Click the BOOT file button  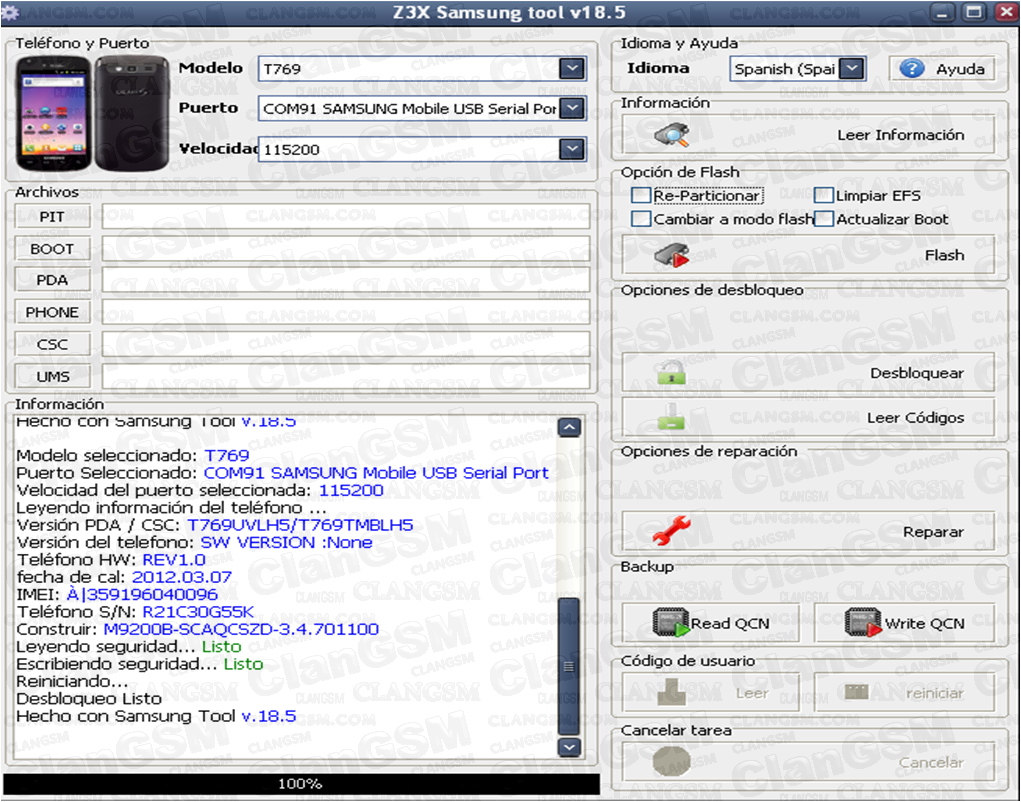click(53, 249)
